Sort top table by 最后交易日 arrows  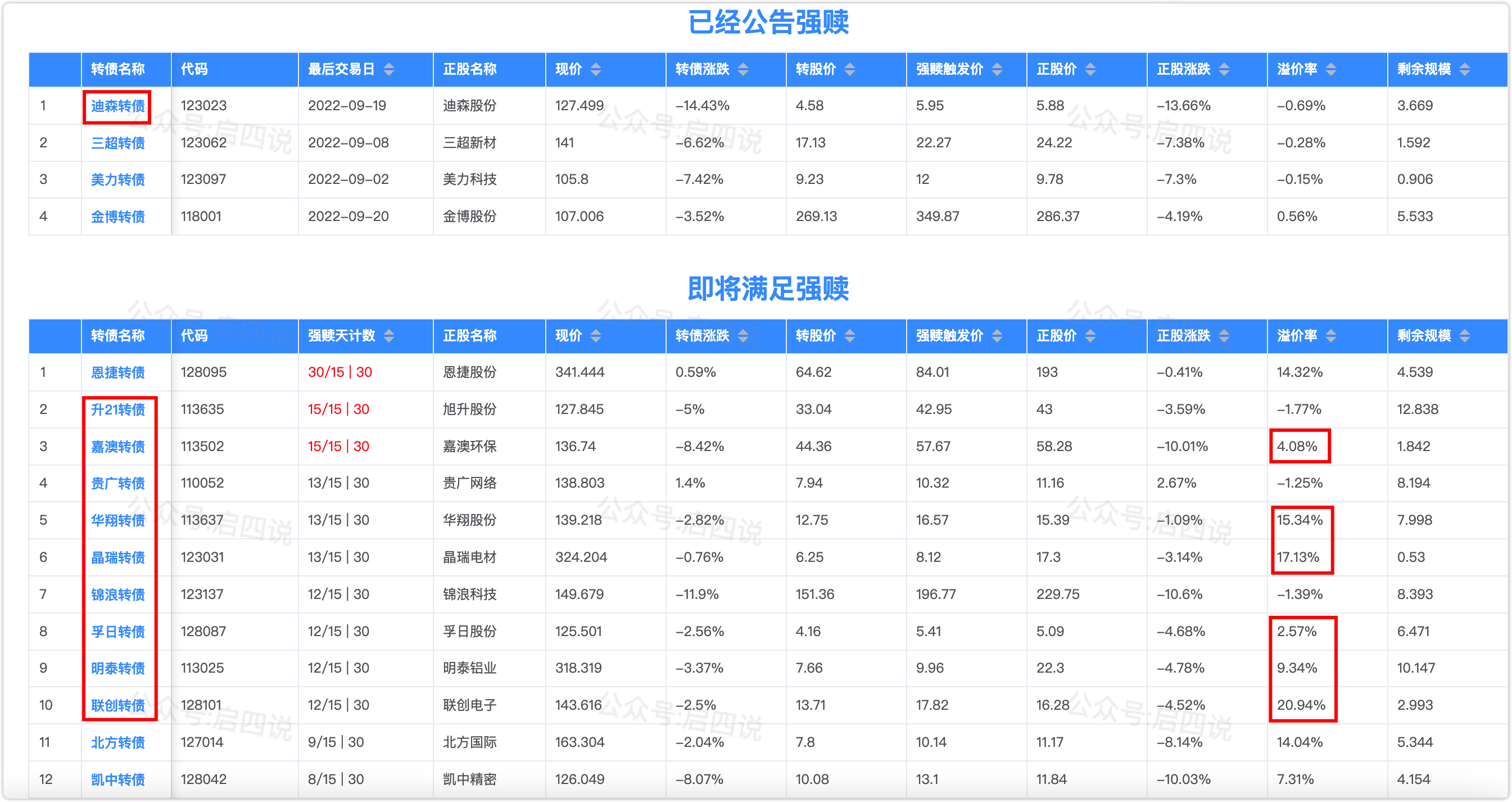tap(388, 69)
